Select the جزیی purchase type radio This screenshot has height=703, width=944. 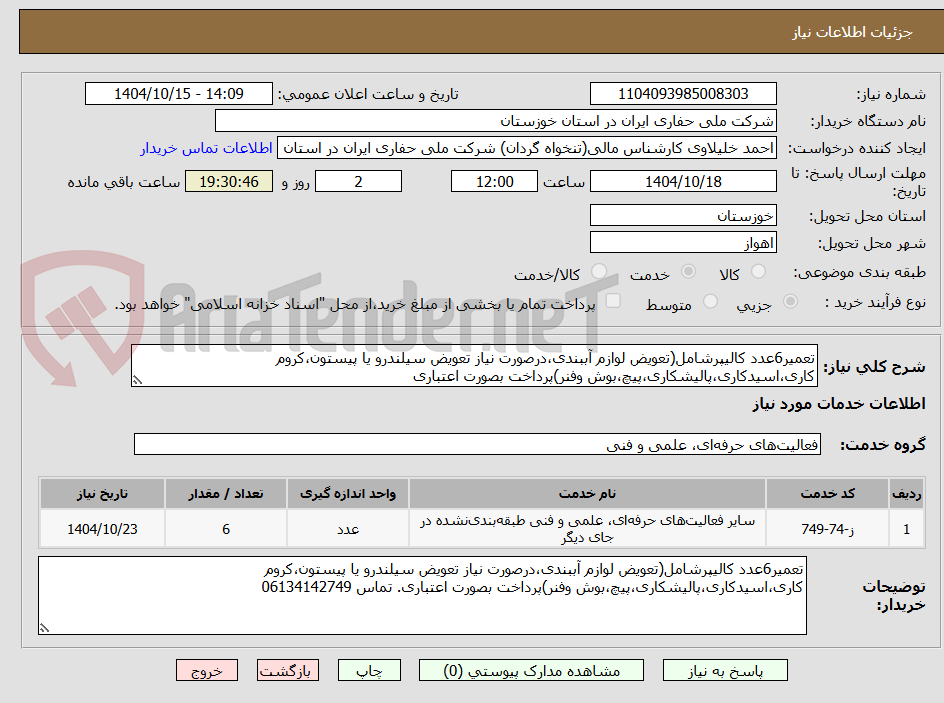pos(790,301)
